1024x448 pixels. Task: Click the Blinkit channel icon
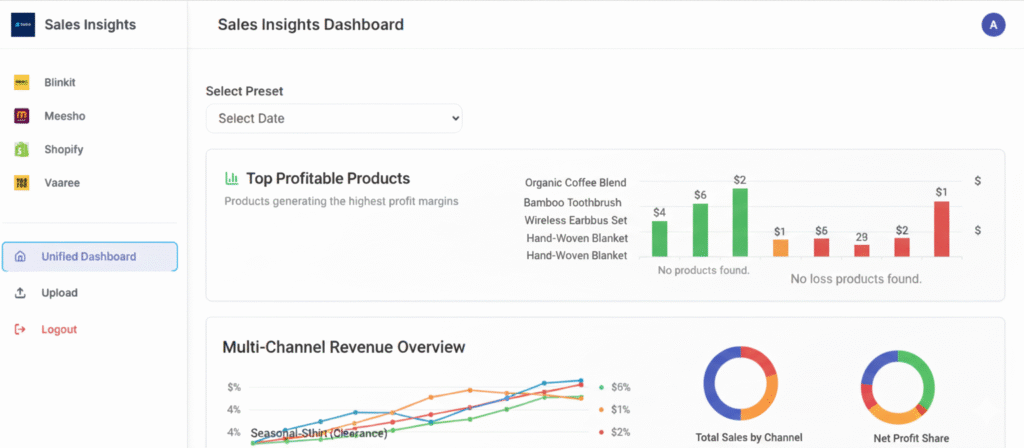(21, 83)
